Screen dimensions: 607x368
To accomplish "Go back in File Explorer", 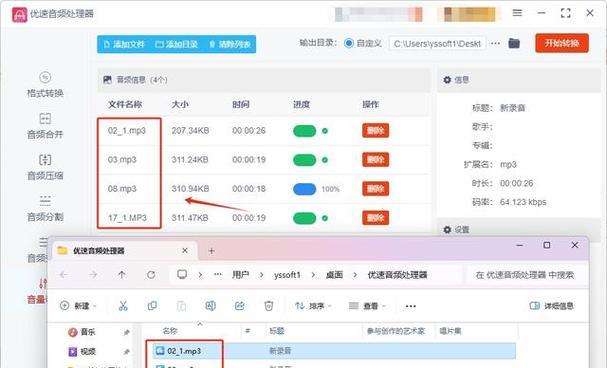I will [x=64, y=275].
